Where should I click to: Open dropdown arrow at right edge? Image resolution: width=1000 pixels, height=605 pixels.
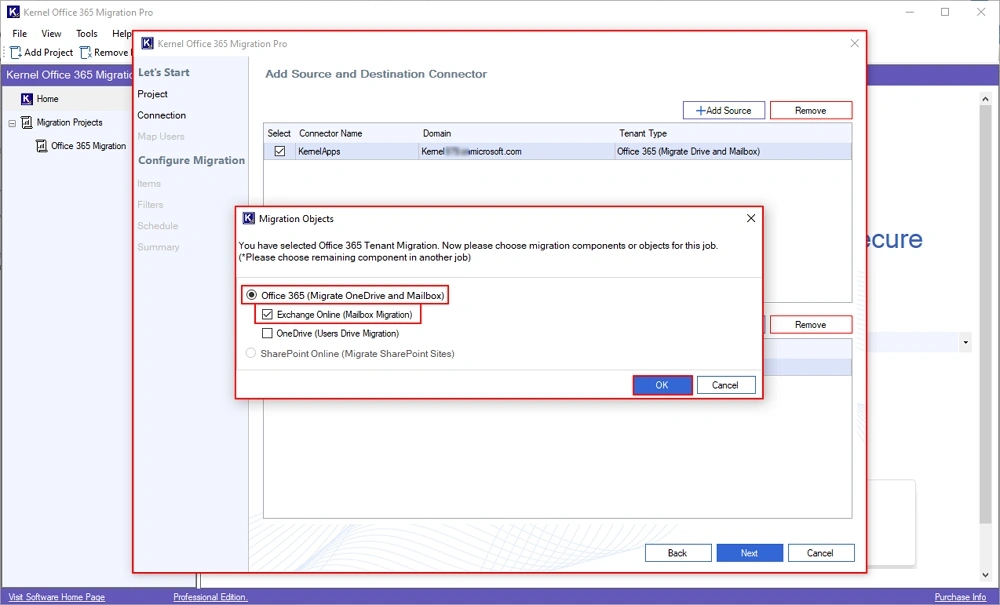pos(965,343)
